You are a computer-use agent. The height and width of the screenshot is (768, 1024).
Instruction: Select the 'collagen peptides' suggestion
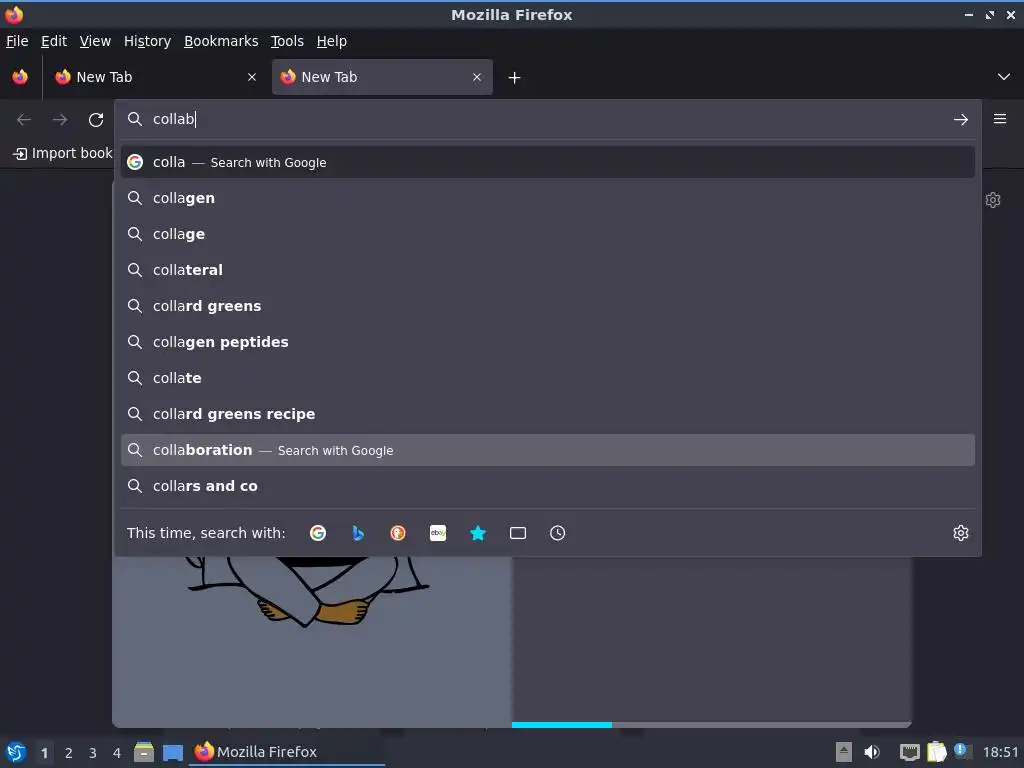click(547, 342)
